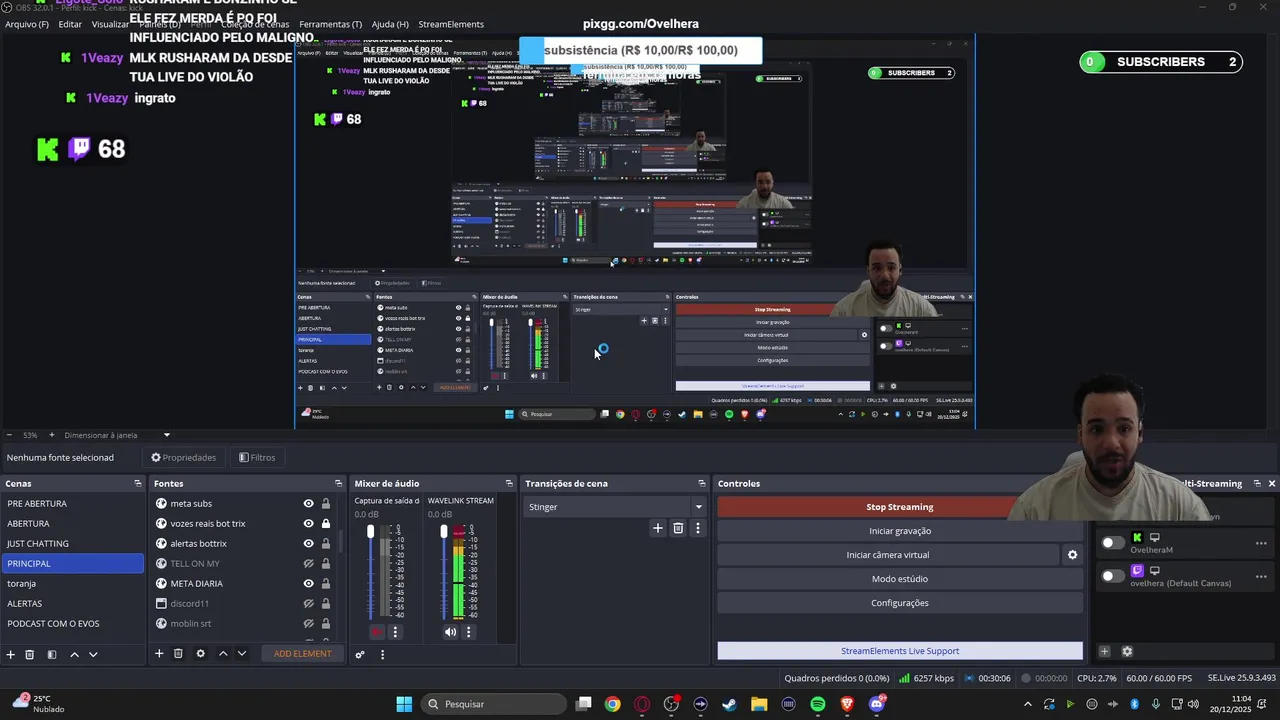Move source down in Fontes toolbar
The width and height of the screenshot is (1280, 720).
coord(241,653)
